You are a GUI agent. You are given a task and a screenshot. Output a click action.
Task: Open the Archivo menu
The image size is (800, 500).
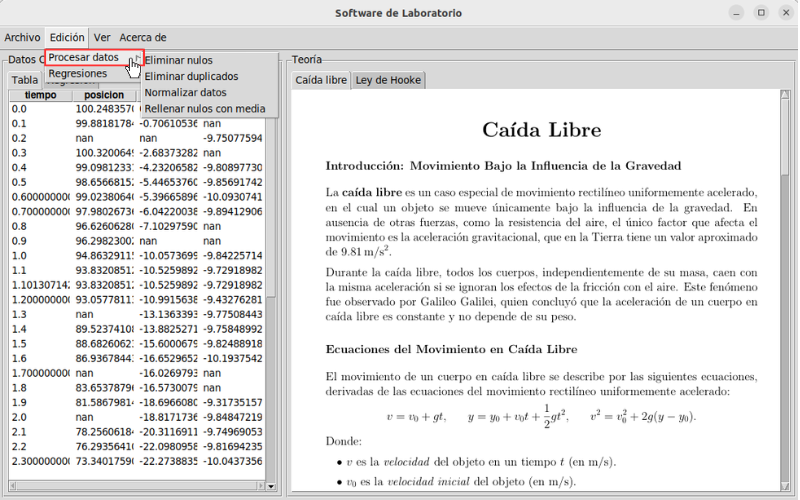pos(22,37)
